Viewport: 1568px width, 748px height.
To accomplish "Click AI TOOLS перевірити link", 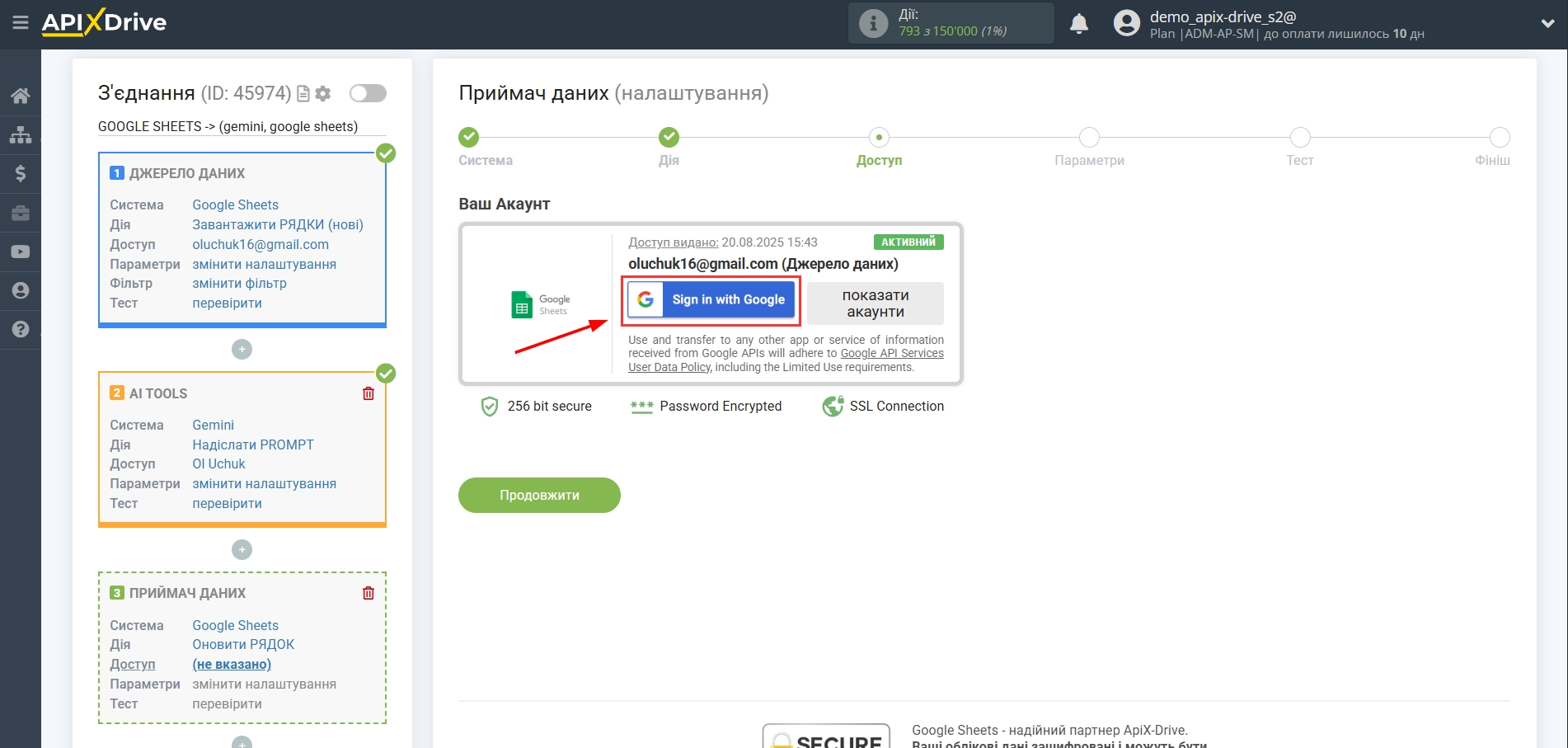I will (227, 503).
